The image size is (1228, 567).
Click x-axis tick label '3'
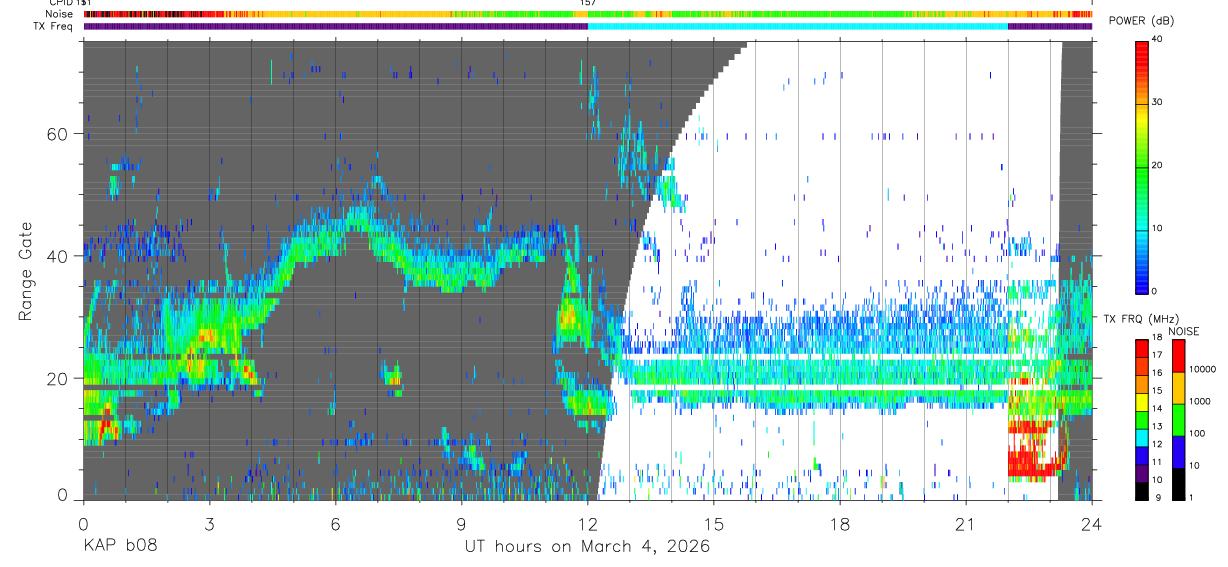pyautogui.click(x=209, y=524)
